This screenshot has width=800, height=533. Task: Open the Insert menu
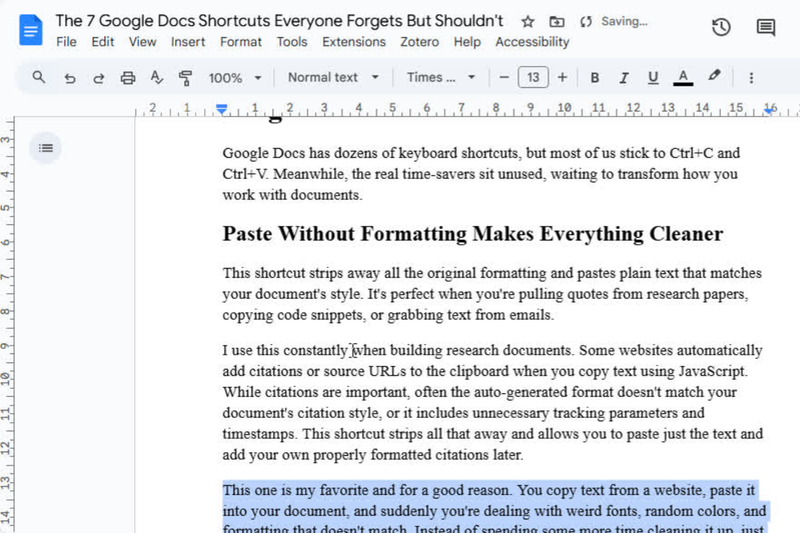(x=188, y=42)
